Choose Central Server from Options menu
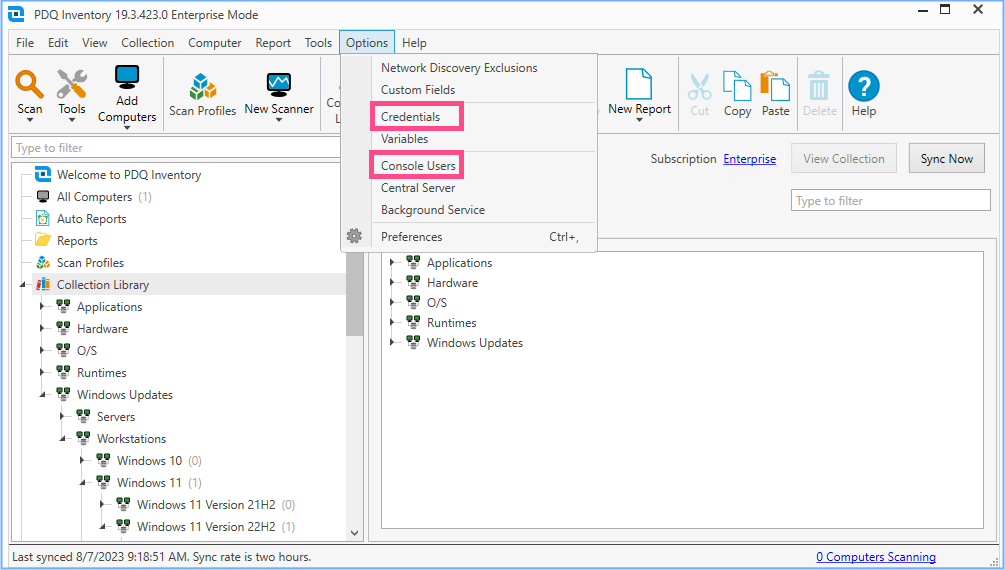Screen dimensions: 1005x570 [x=418, y=188]
